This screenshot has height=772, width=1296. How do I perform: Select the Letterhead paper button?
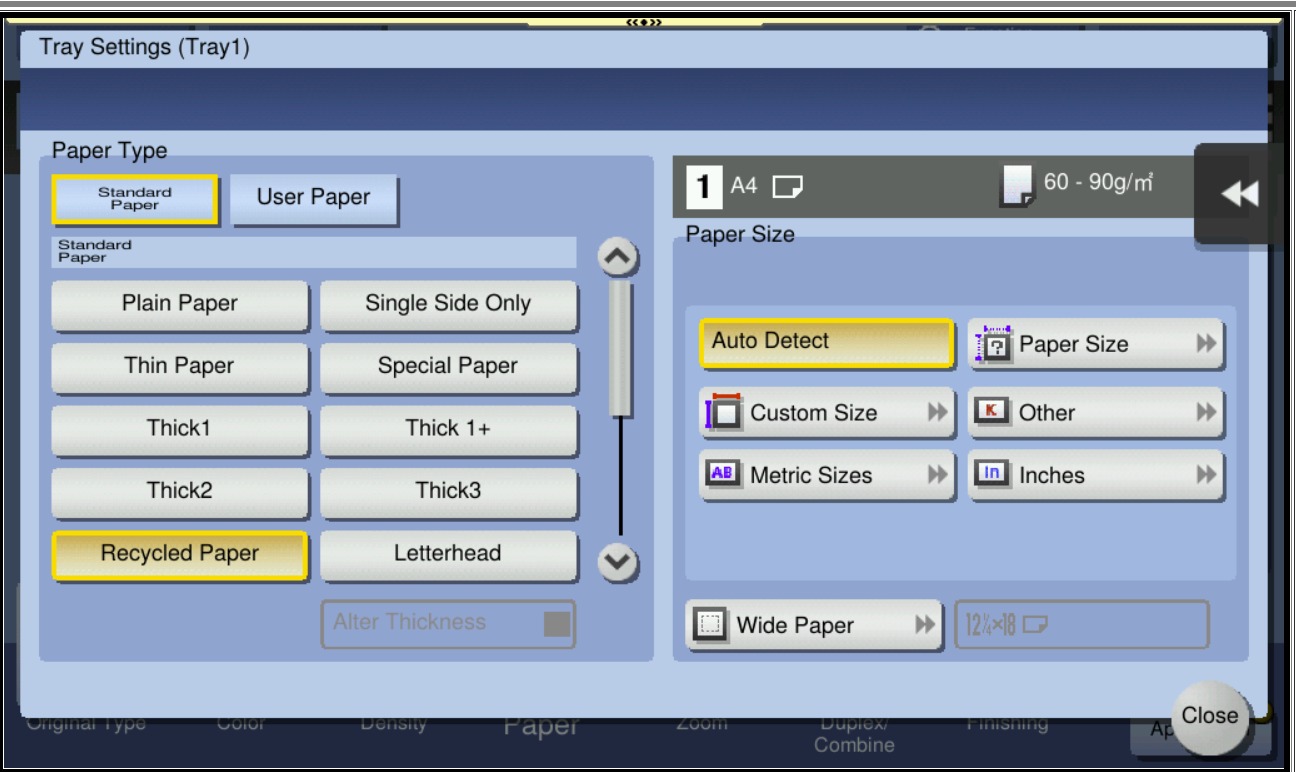tap(448, 553)
